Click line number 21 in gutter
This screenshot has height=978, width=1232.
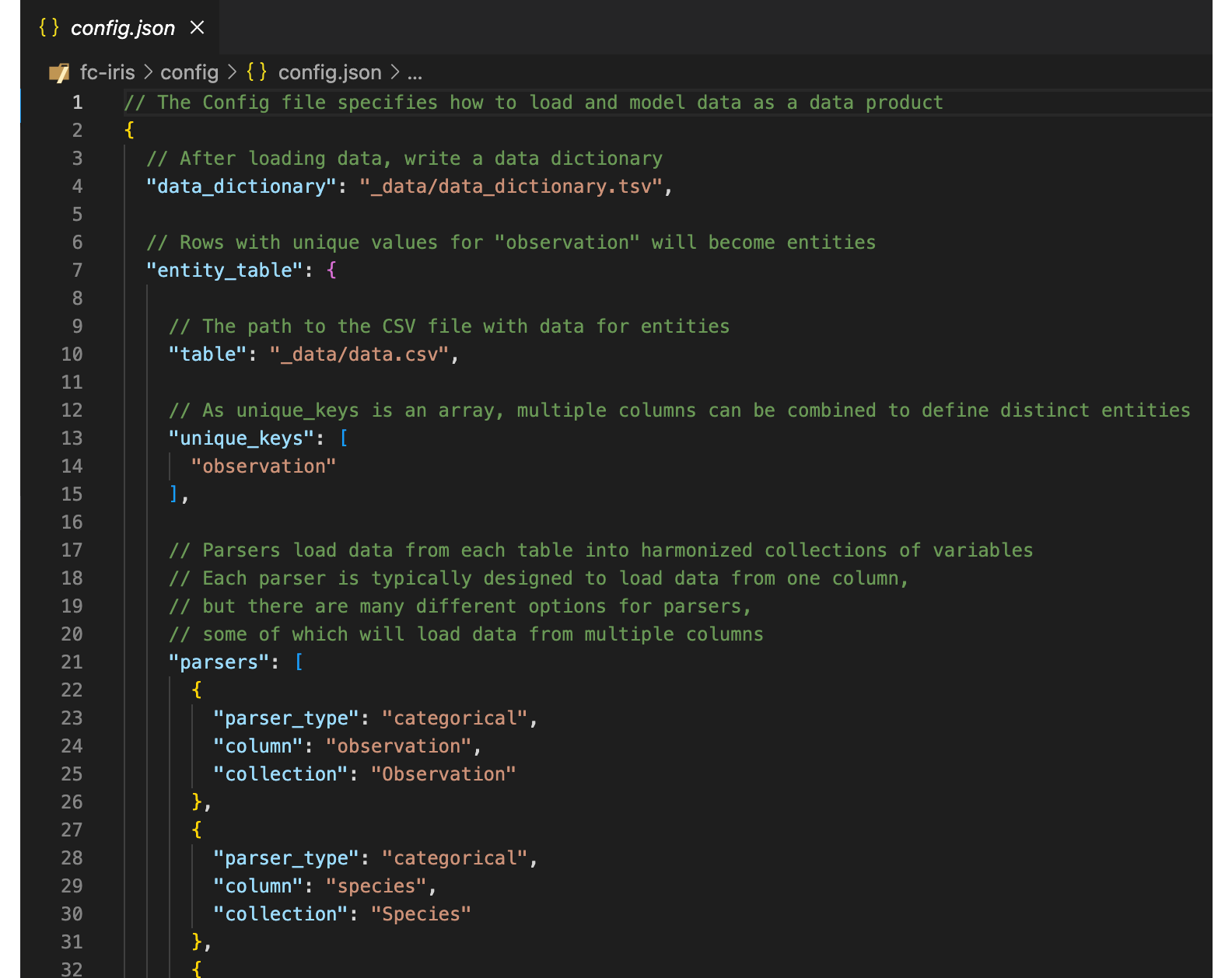pos(72,662)
